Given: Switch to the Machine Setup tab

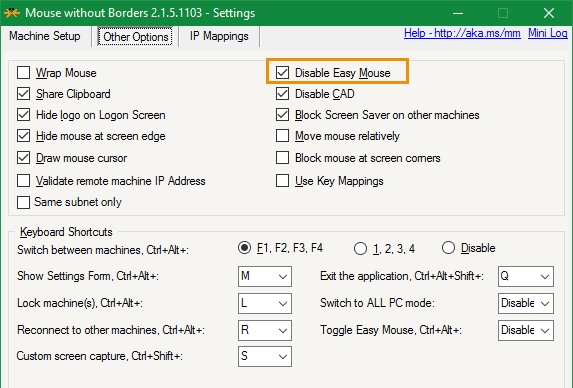Looking at the screenshot, I should point(45,36).
